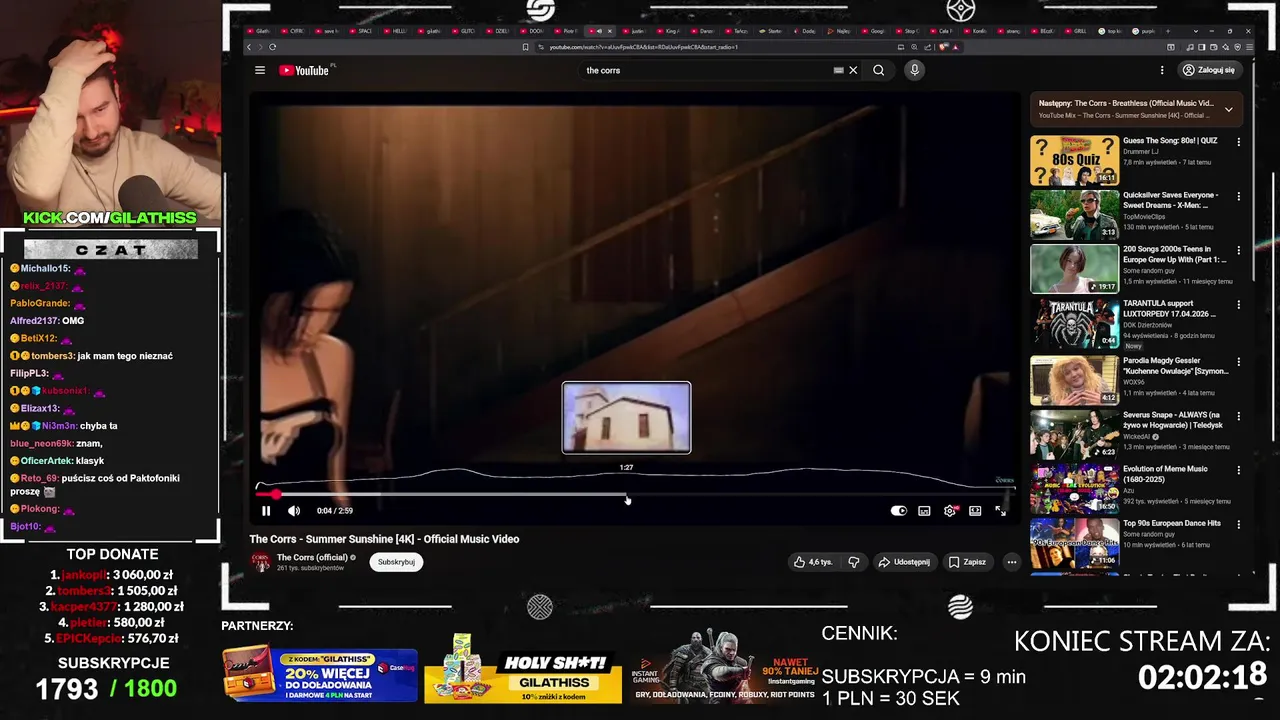Open options for 'Quicksilver Saves Everyone' video
The height and width of the screenshot is (720, 1280).
pos(1238,196)
